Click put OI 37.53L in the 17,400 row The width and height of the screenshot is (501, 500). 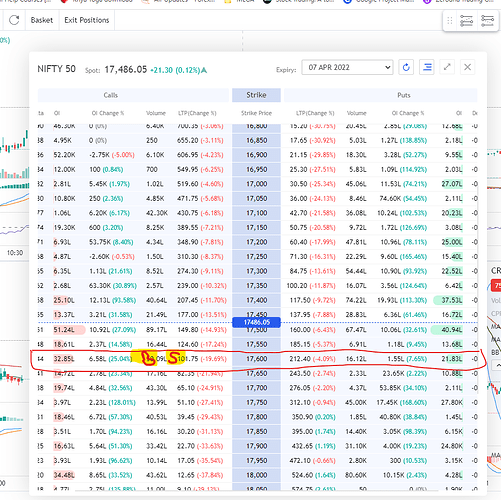click(x=452, y=300)
